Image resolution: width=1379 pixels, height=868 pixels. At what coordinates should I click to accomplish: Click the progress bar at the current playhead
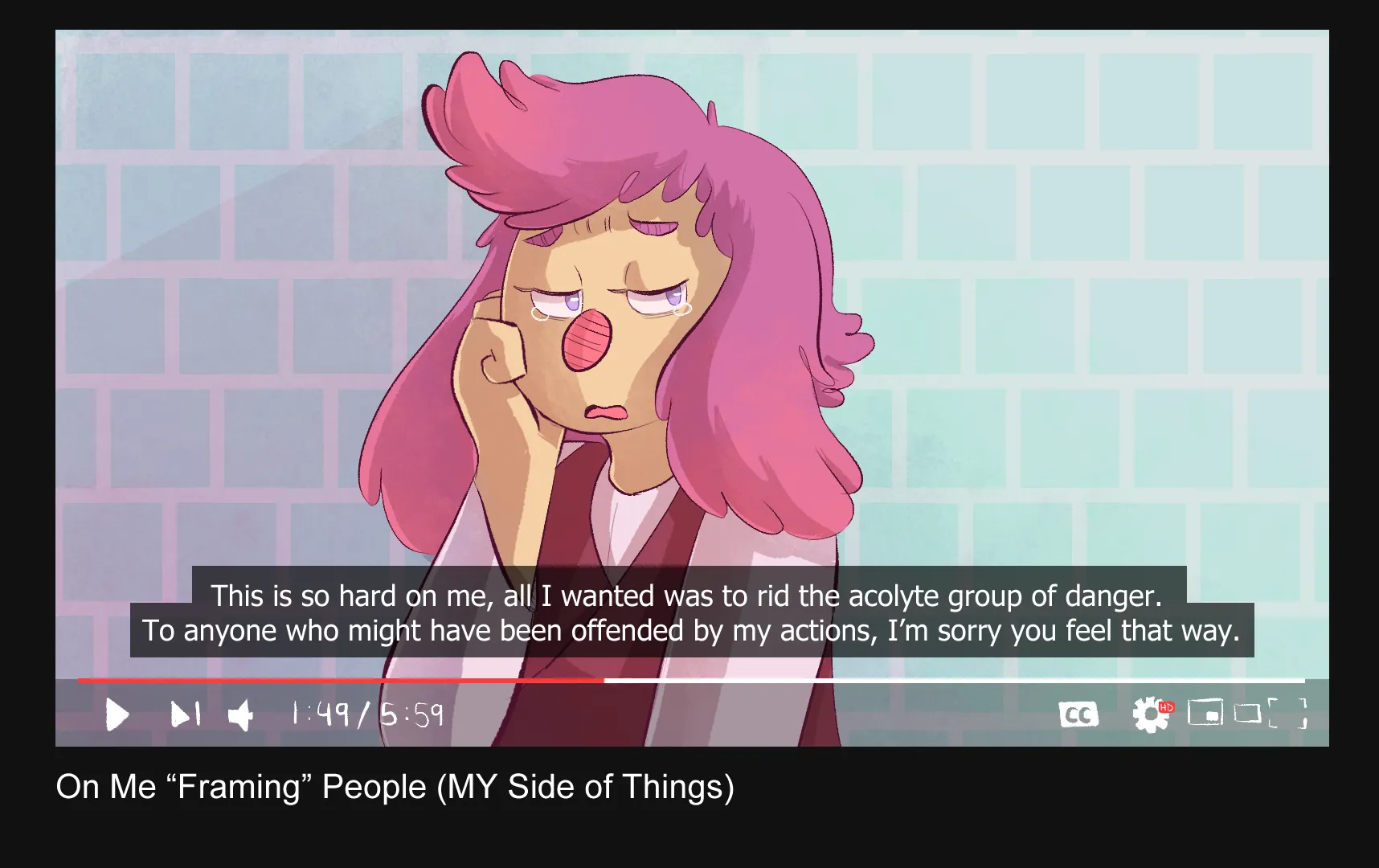click(604, 681)
